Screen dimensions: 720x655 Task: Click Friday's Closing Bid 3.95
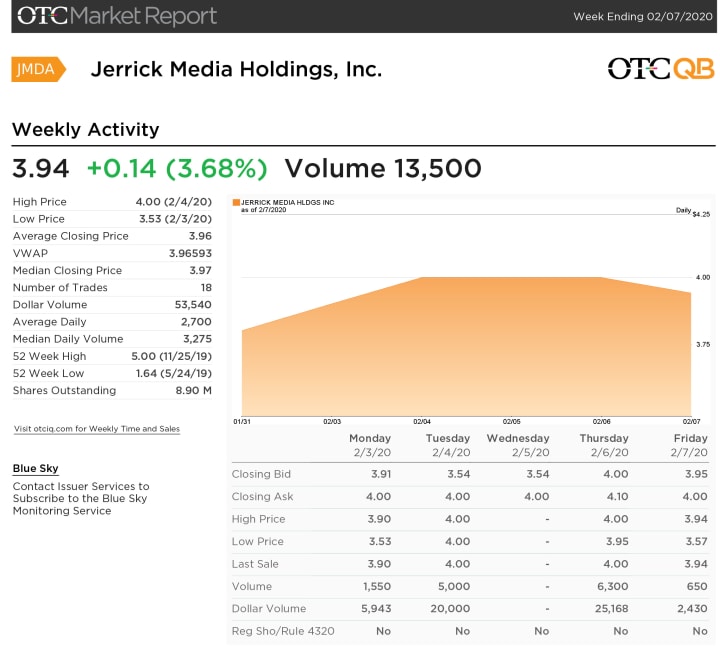697,474
